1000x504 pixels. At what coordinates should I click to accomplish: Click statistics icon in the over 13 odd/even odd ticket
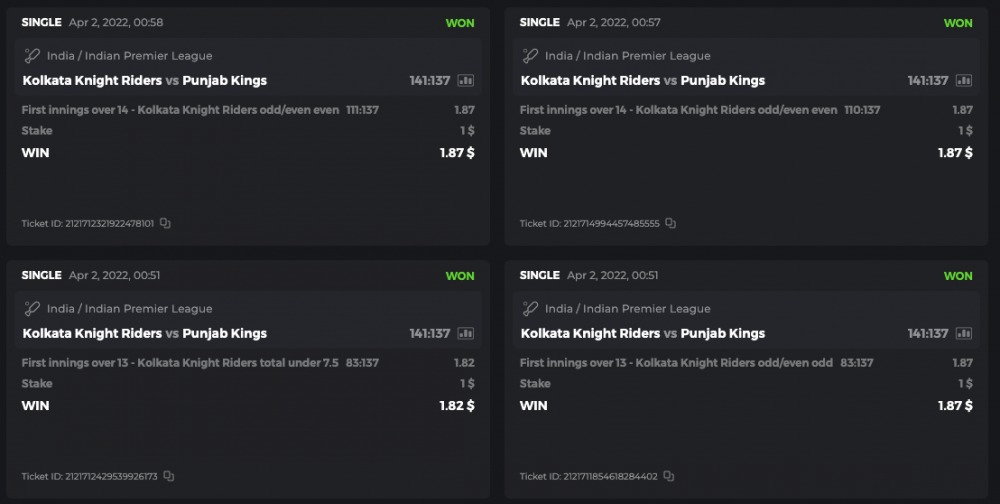click(x=964, y=334)
